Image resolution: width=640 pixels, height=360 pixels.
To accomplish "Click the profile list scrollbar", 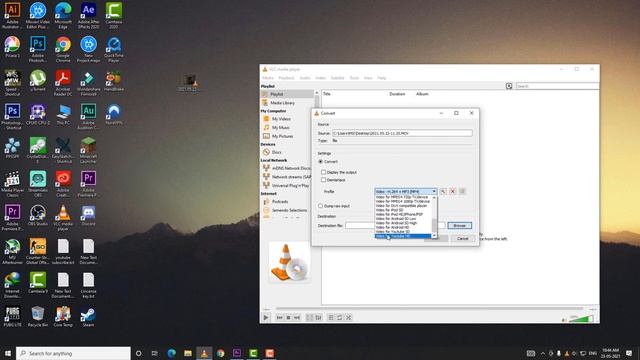I will (434, 217).
